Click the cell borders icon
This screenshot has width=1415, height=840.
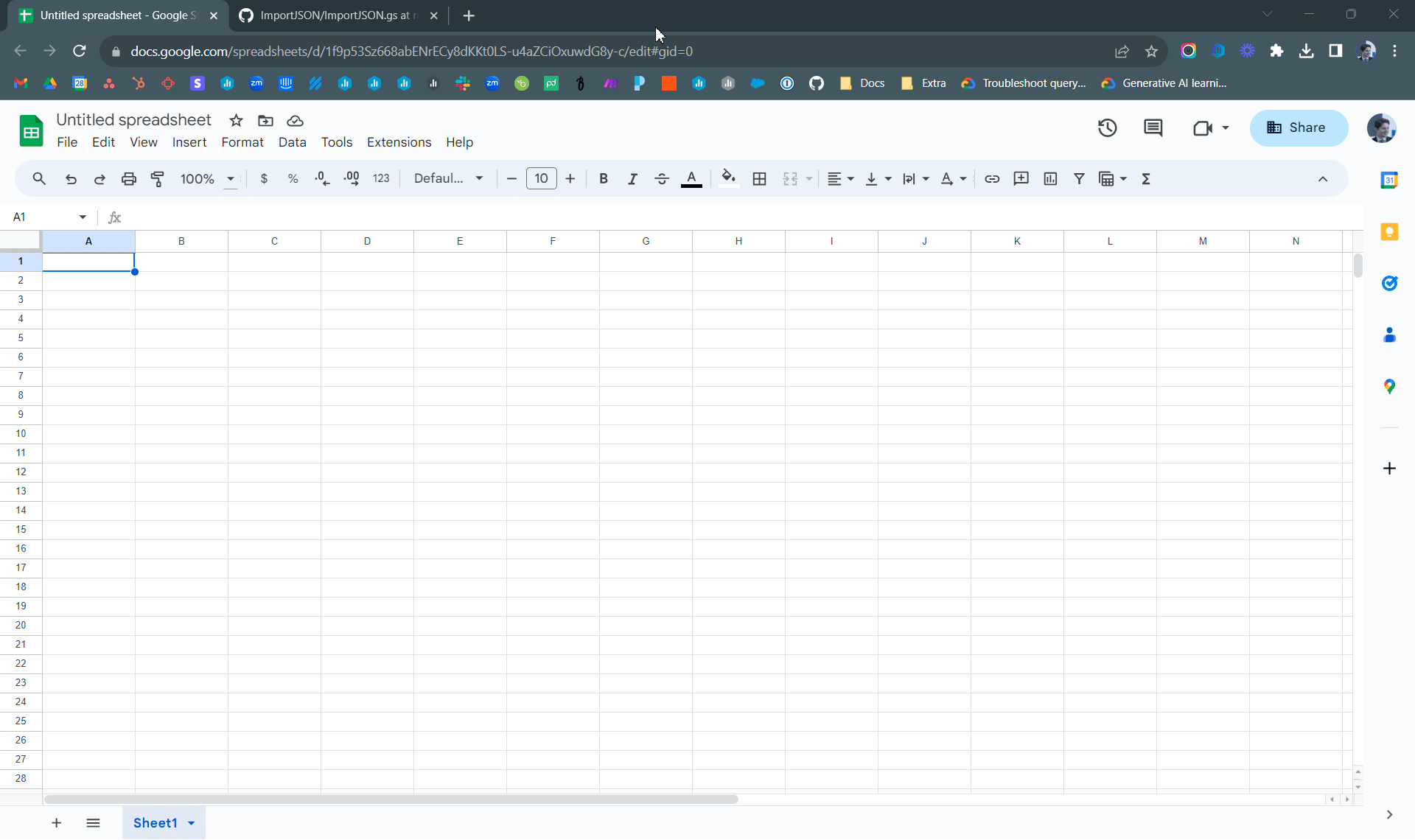[759, 178]
